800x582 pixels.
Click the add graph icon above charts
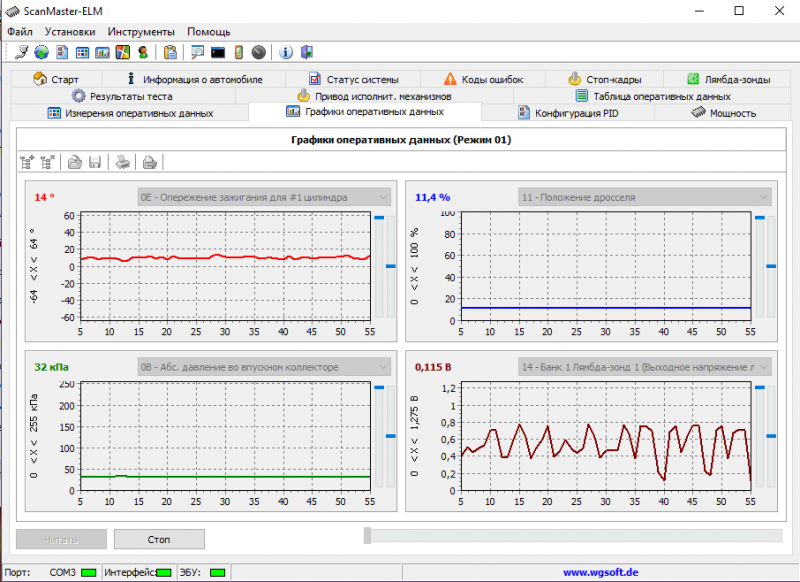27,161
